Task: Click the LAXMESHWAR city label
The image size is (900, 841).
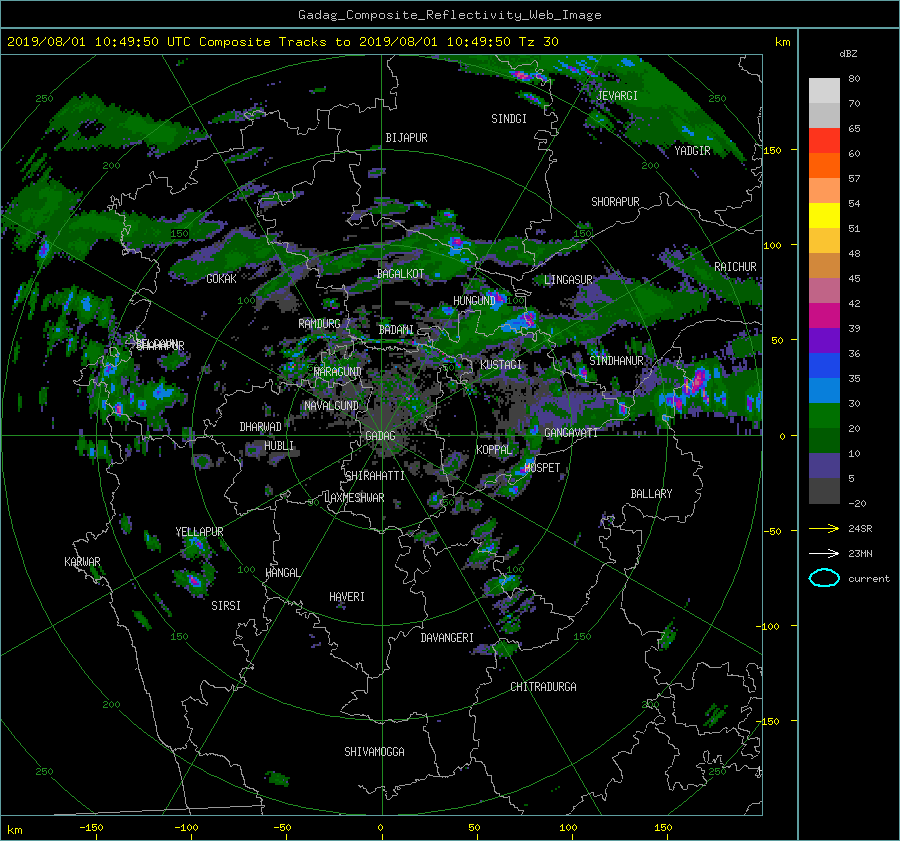Action: (x=354, y=498)
